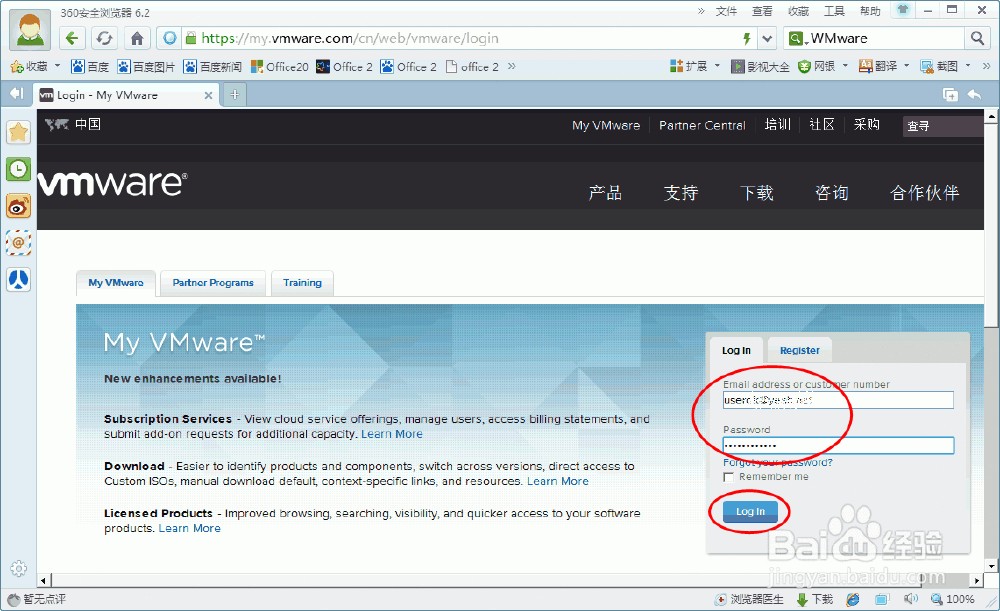The image size is (1000, 611).
Task: Click the Password input field
Action: (837, 445)
